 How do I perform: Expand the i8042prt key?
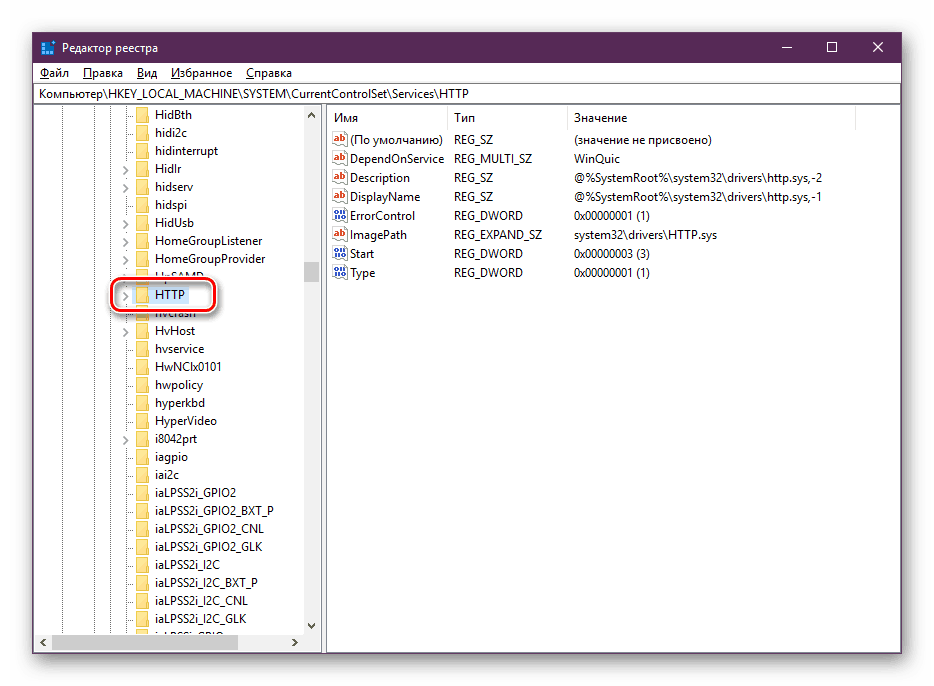tap(125, 440)
